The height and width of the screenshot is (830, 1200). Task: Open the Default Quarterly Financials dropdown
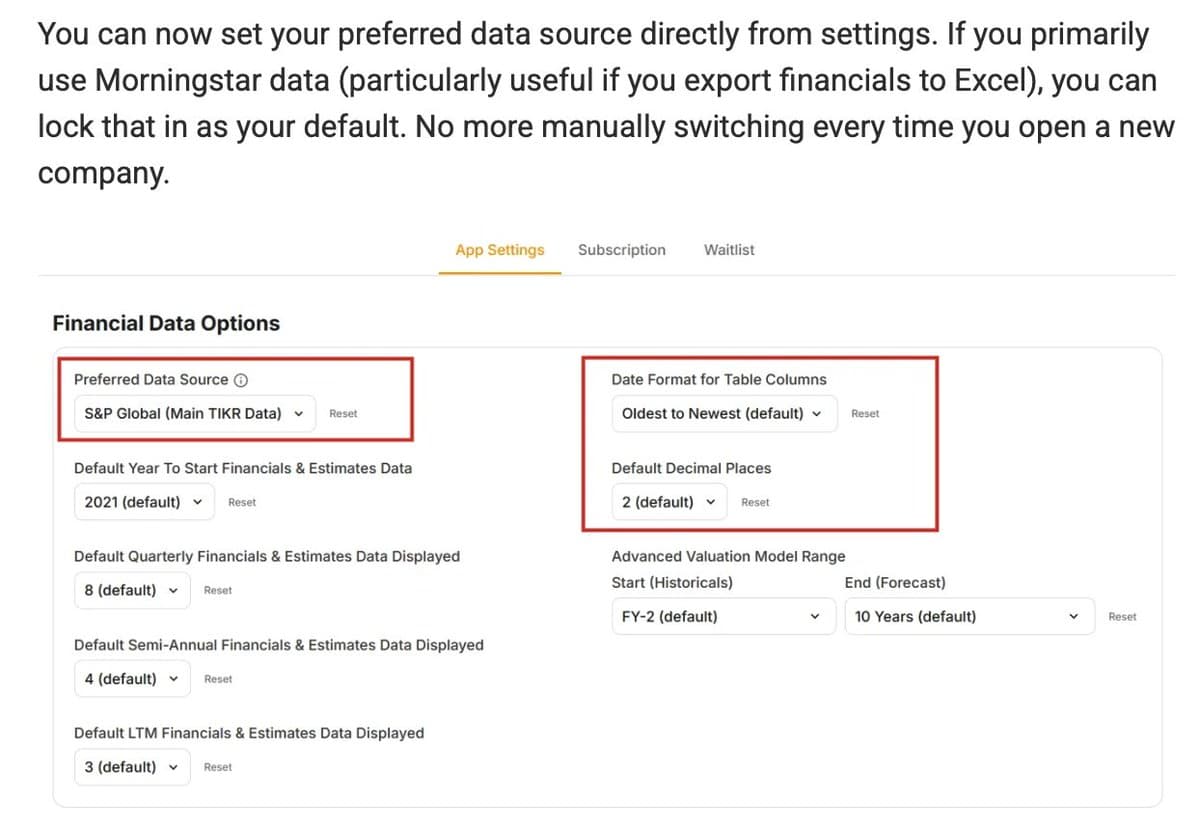point(131,590)
